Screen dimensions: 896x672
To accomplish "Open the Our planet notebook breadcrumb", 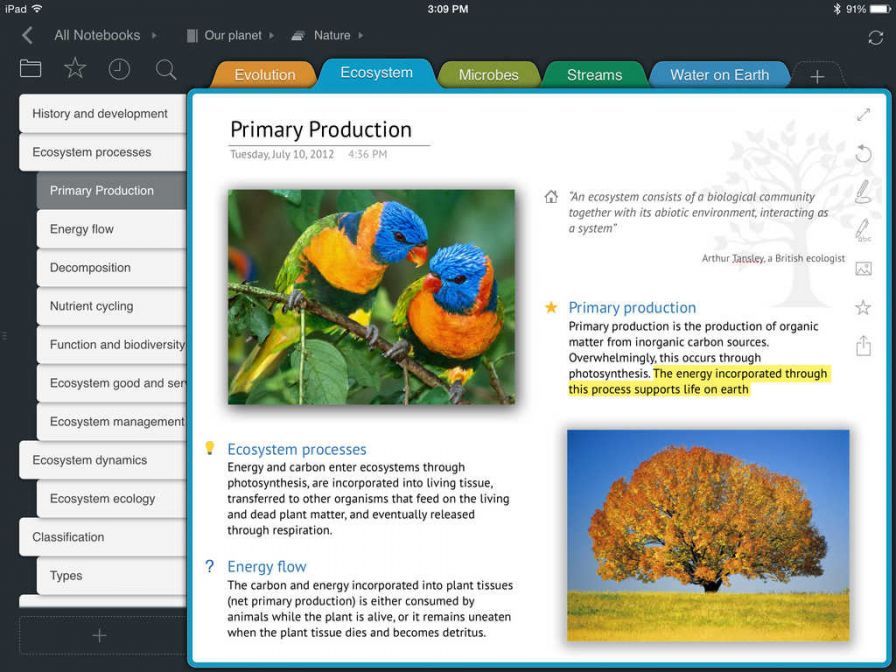I will pyautogui.click(x=232, y=36).
